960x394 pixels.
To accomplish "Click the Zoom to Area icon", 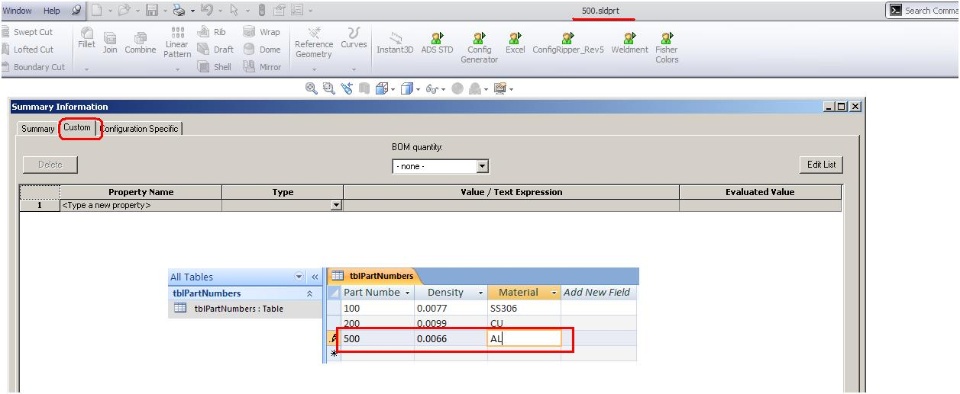I will (329, 89).
